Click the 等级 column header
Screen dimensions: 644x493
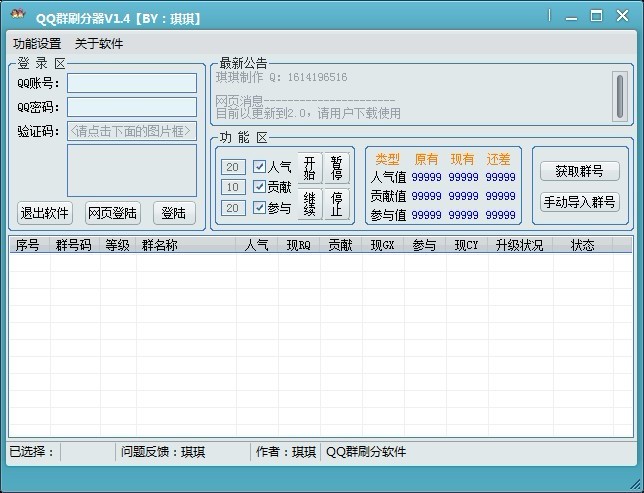click(117, 245)
